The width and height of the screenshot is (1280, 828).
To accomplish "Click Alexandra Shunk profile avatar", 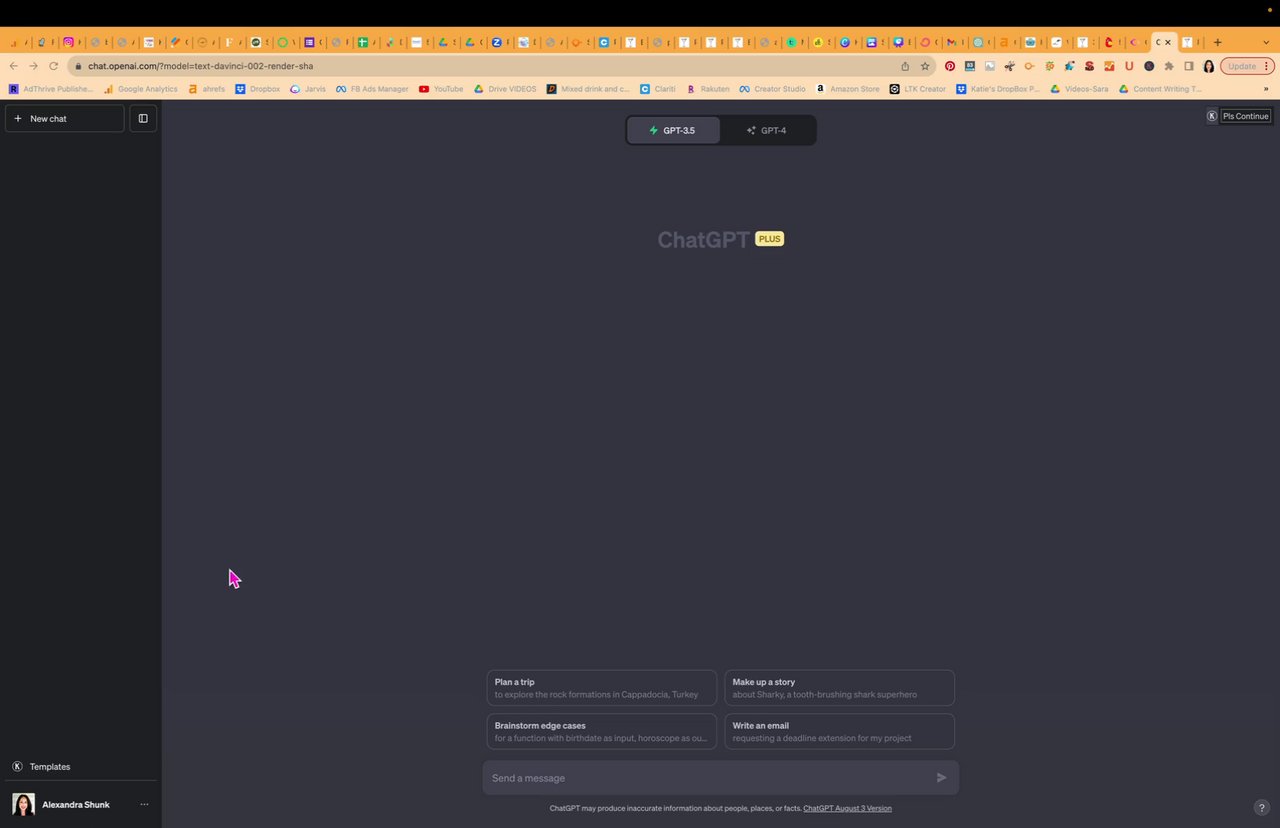I will (23, 804).
